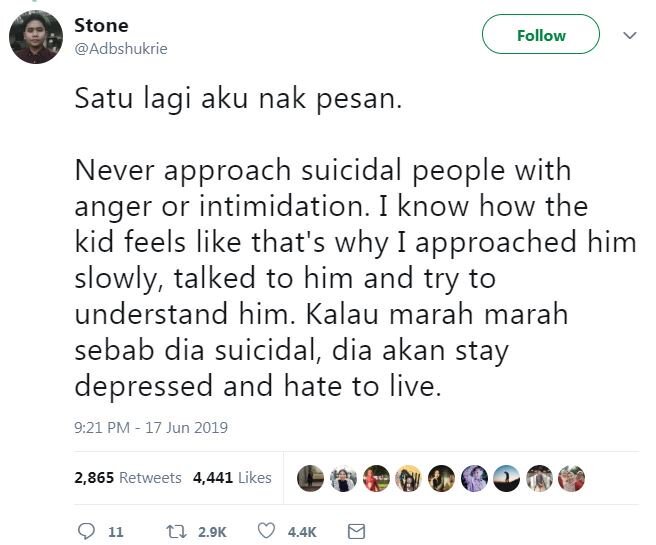This screenshot has width=656, height=545.
Task: Open the tweet options chevron dropdown
Action: 630,35
